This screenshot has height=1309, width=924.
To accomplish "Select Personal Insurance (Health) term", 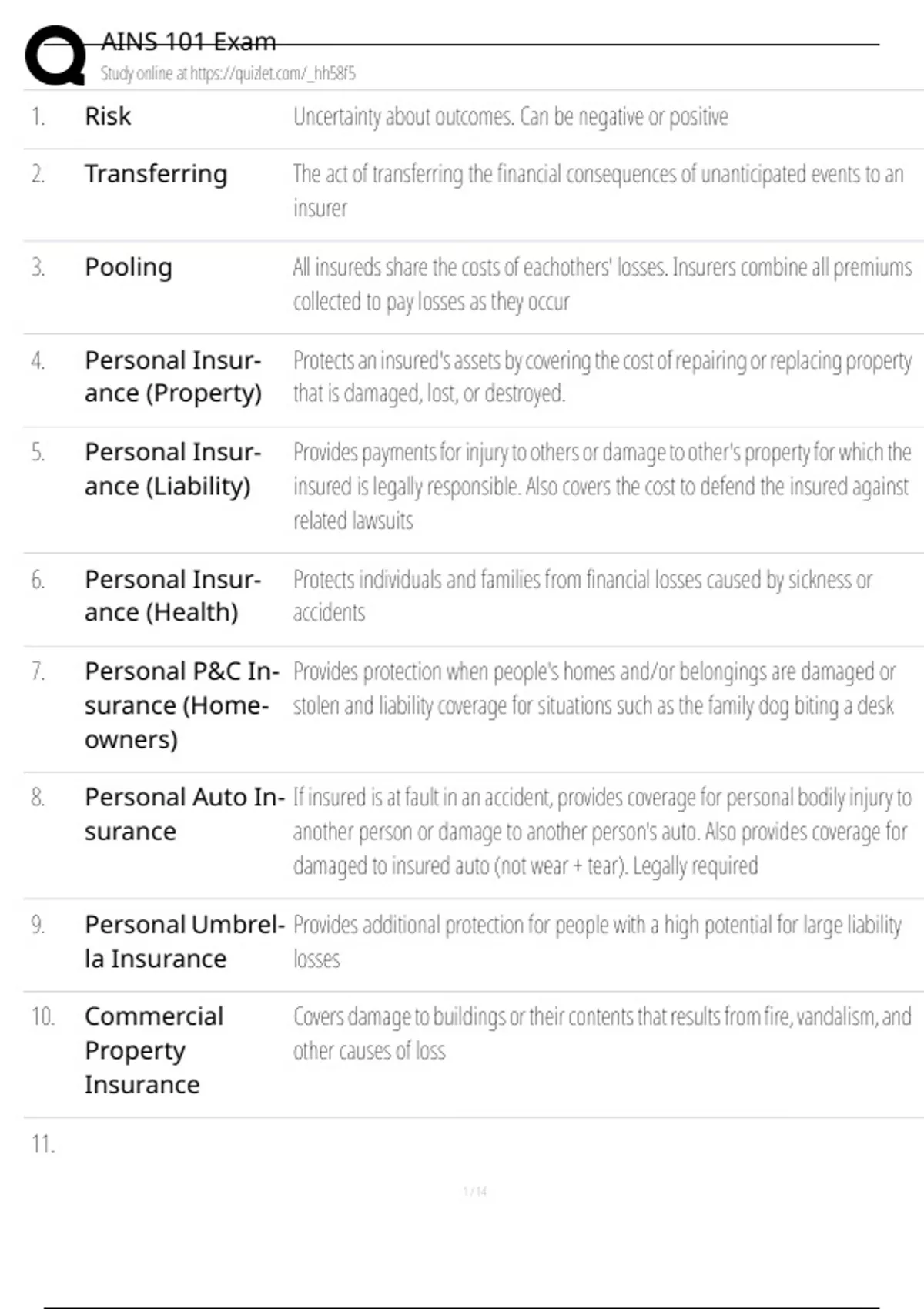I will pos(172,595).
